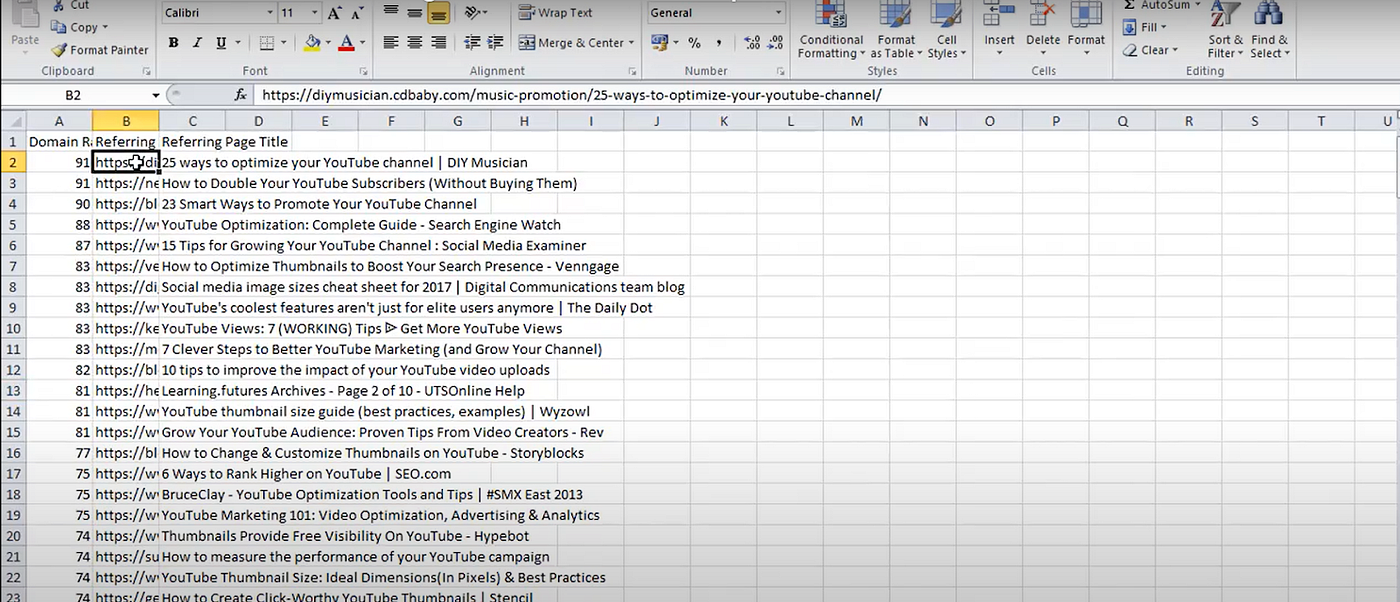The width and height of the screenshot is (1400, 602).
Task: Decrease decimal places icon
Action: point(776,42)
